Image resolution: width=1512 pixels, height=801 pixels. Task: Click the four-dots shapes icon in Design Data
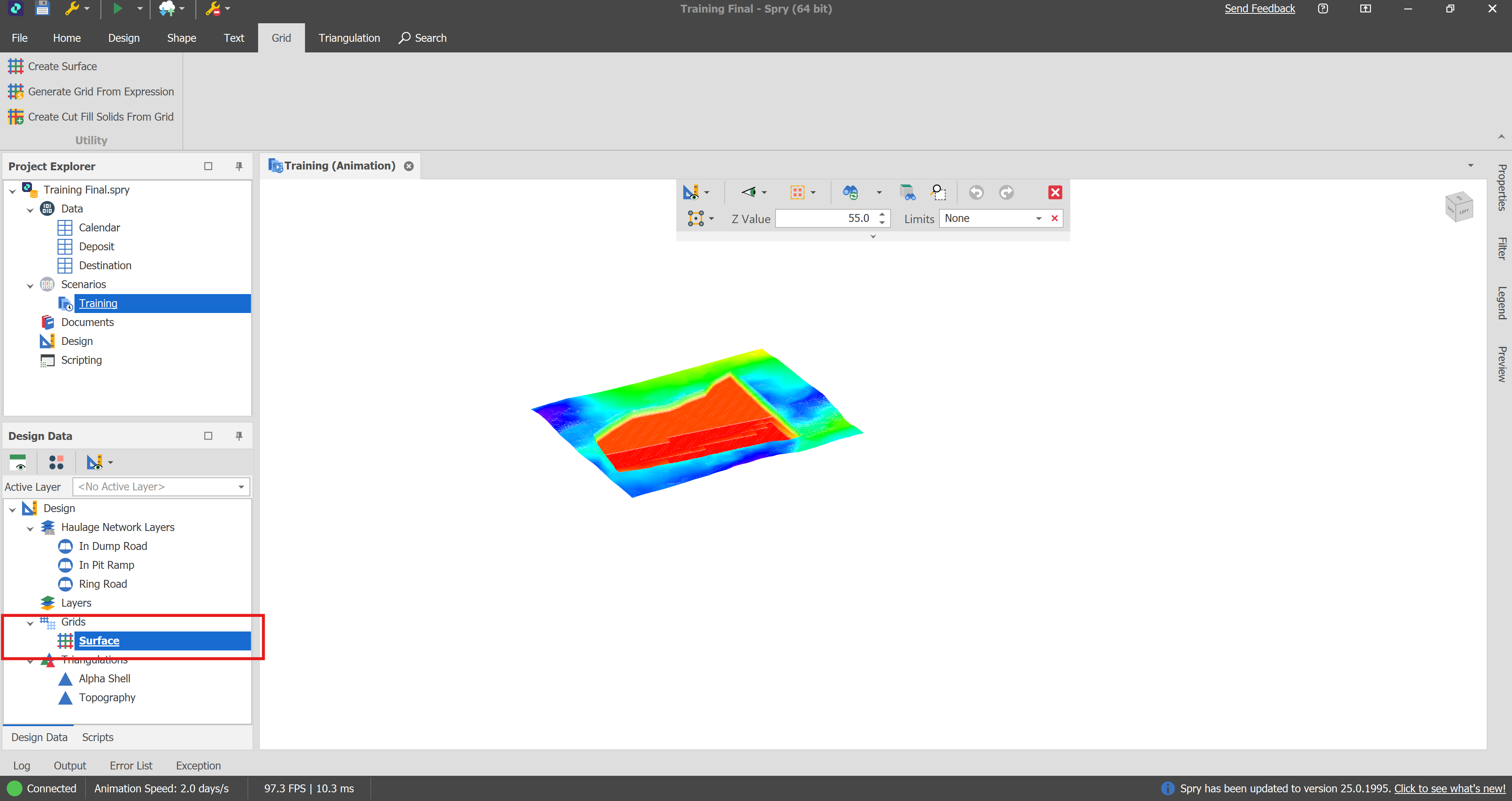(56, 463)
